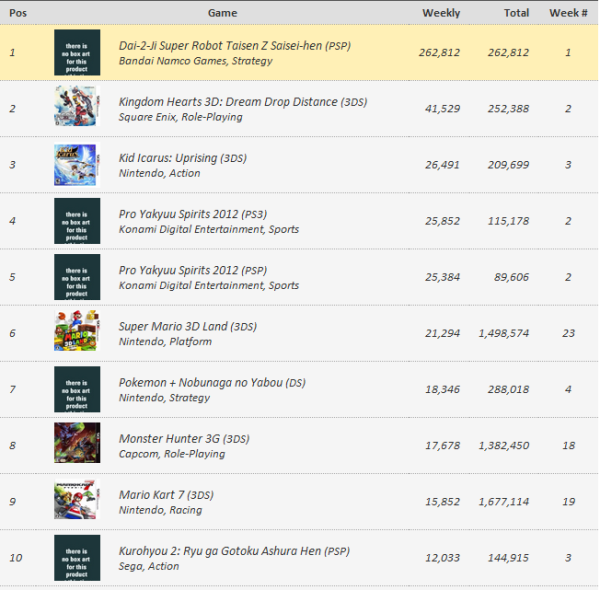Click the Week # column header
The image size is (600, 590).
click(x=567, y=13)
